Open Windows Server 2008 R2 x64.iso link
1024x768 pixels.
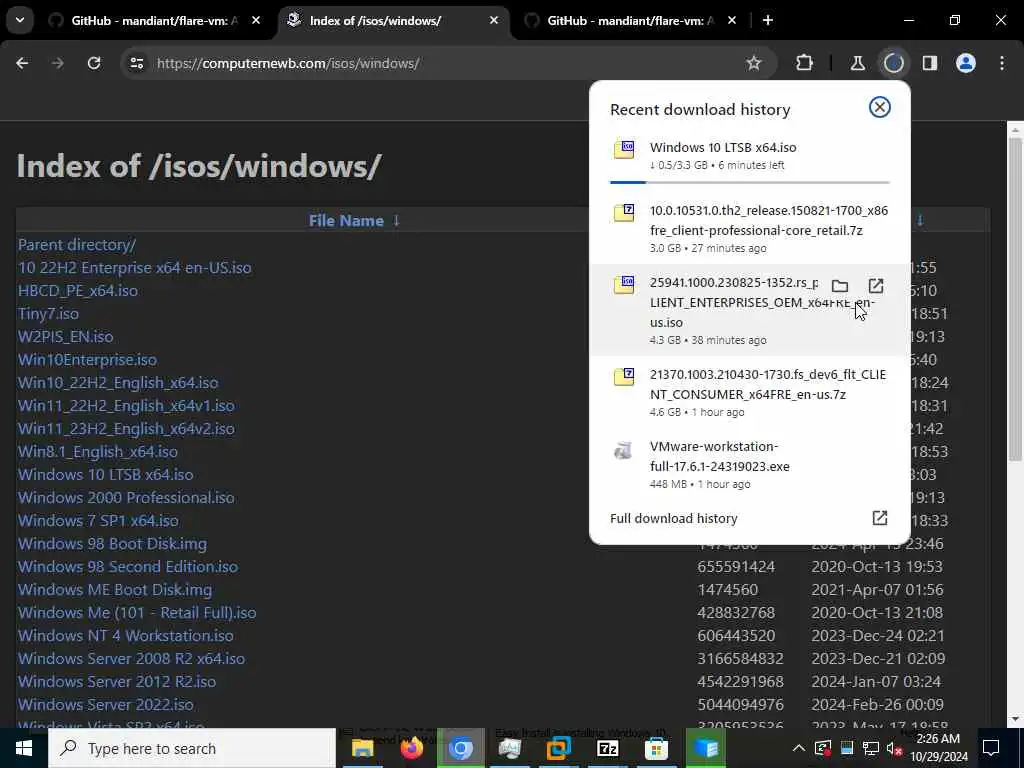tap(131, 658)
